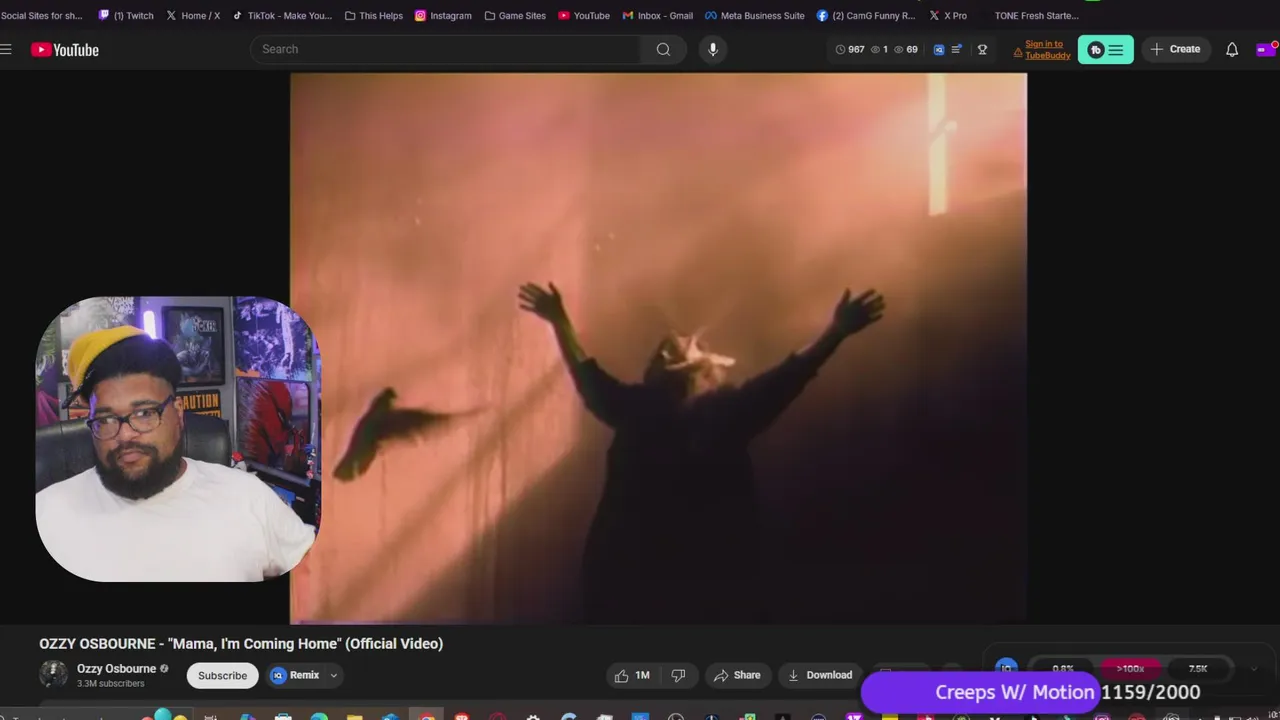The width and height of the screenshot is (1280, 720).
Task: Open the X Pro bookmark
Action: 948,15
